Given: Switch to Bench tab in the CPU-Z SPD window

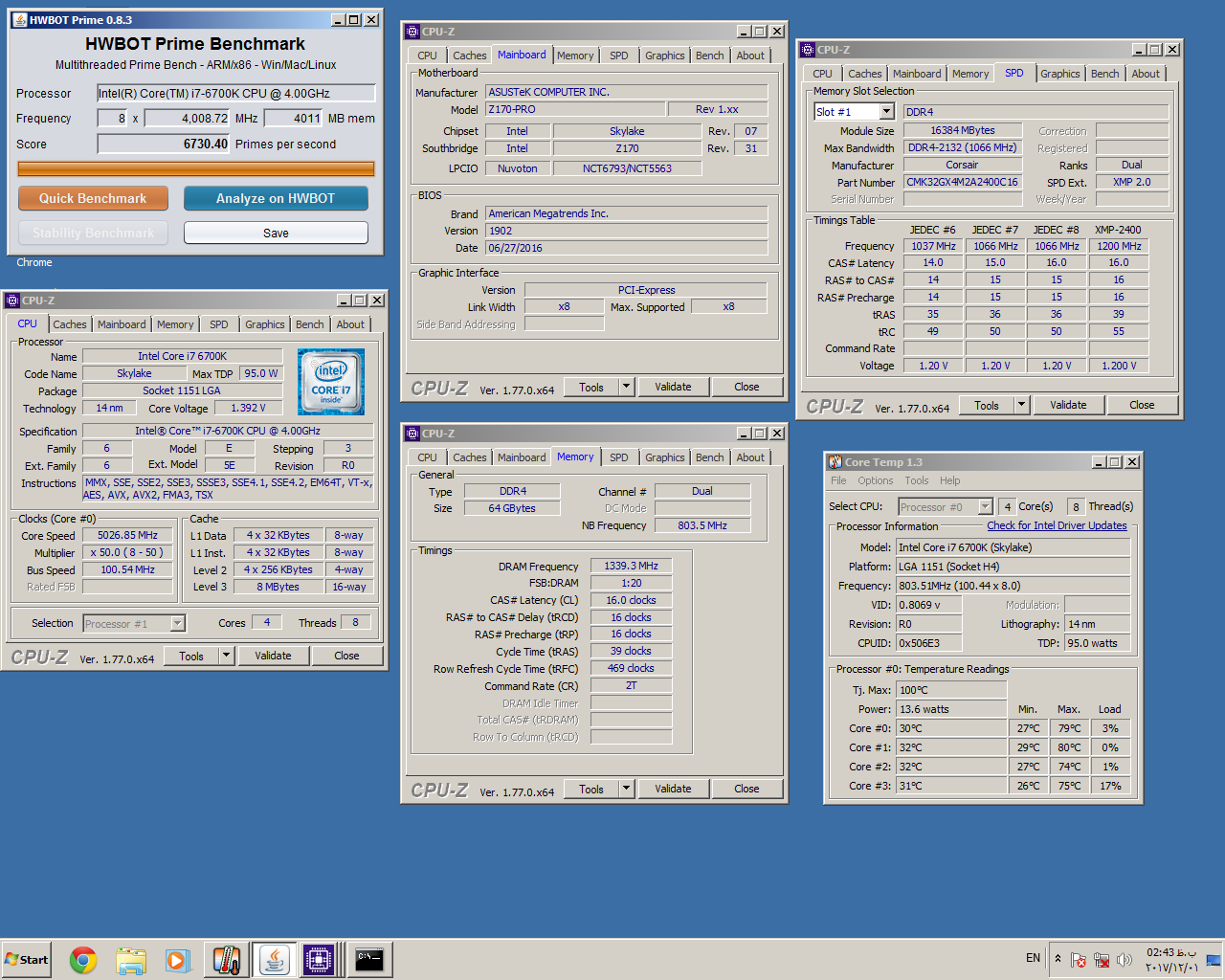Looking at the screenshot, I should pos(1104,74).
